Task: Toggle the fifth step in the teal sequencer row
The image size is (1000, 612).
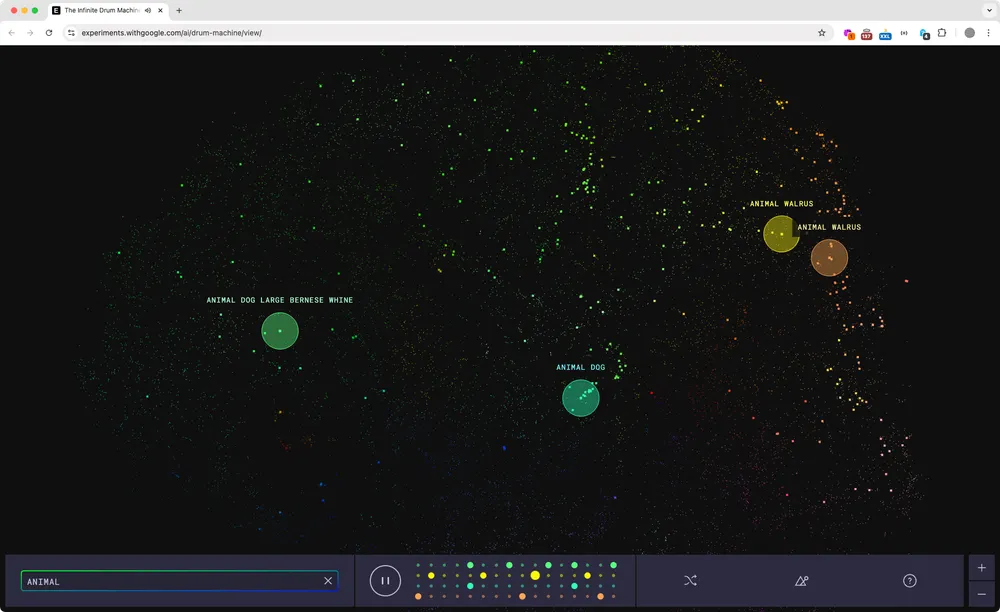Action: pos(470,586)
